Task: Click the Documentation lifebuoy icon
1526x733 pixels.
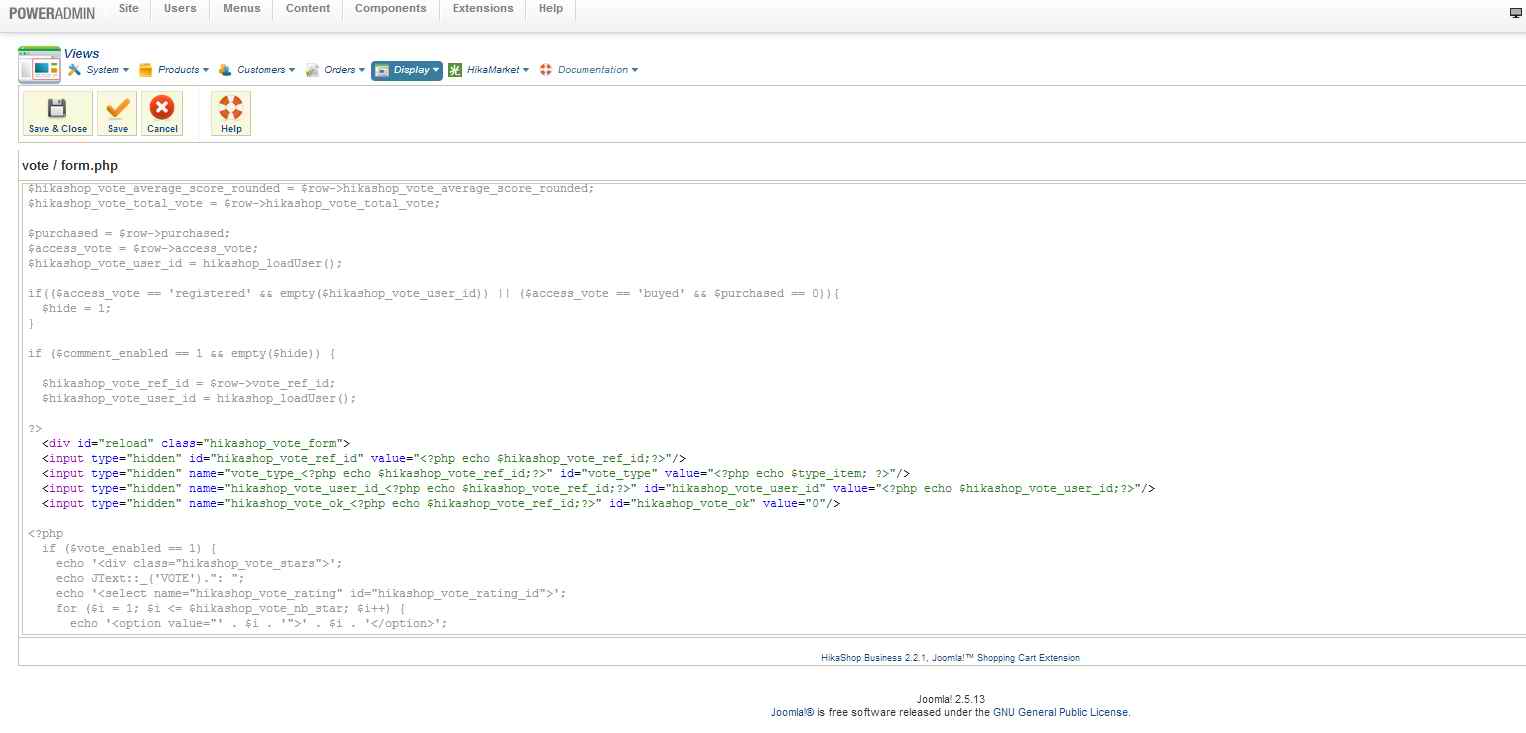Action: pos(546,70)
